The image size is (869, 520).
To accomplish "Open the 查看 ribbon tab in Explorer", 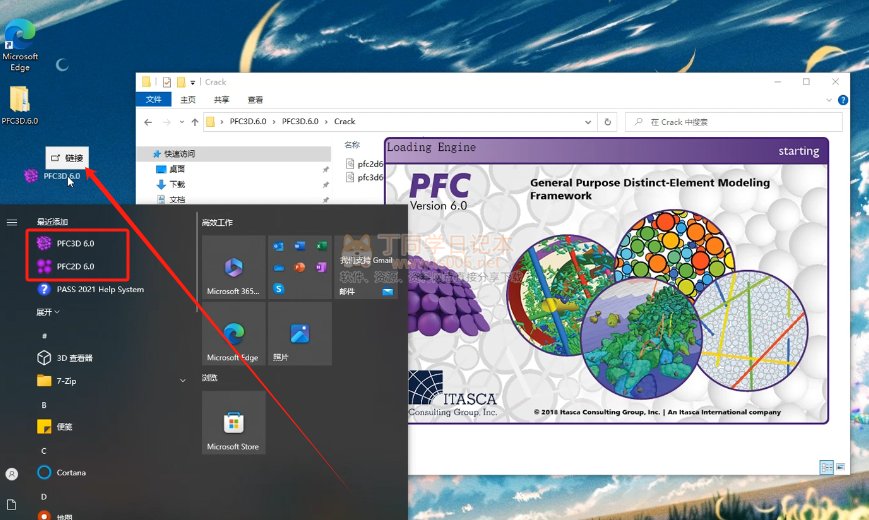I will pyautogui.click(x=255, y=100).
